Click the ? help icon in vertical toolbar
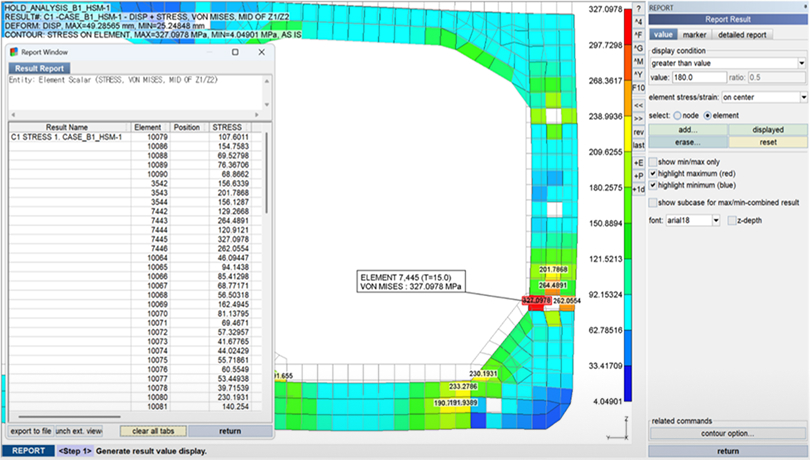The height and width of the screenshot is (460, 810). pyautogui.click(x=638, y=8)
